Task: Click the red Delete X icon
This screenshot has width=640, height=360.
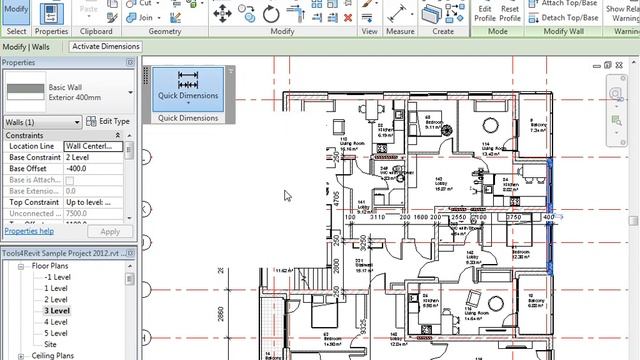Action: point(348,18)
